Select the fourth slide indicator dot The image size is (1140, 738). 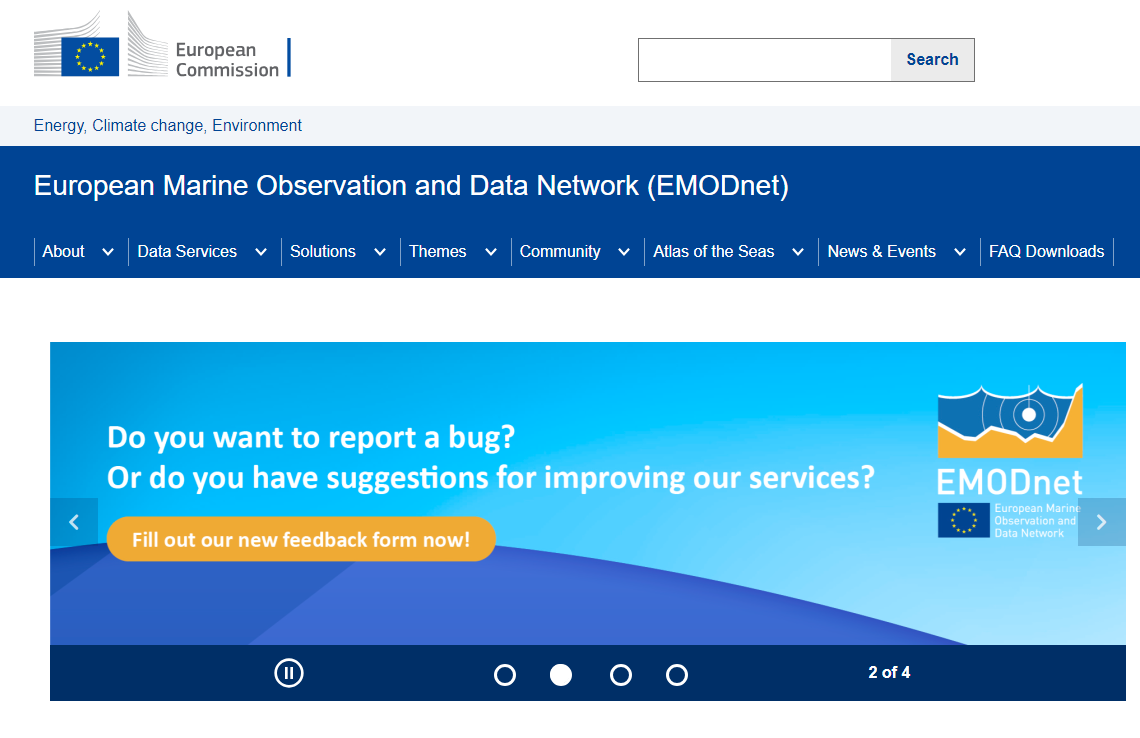[677, 675]
